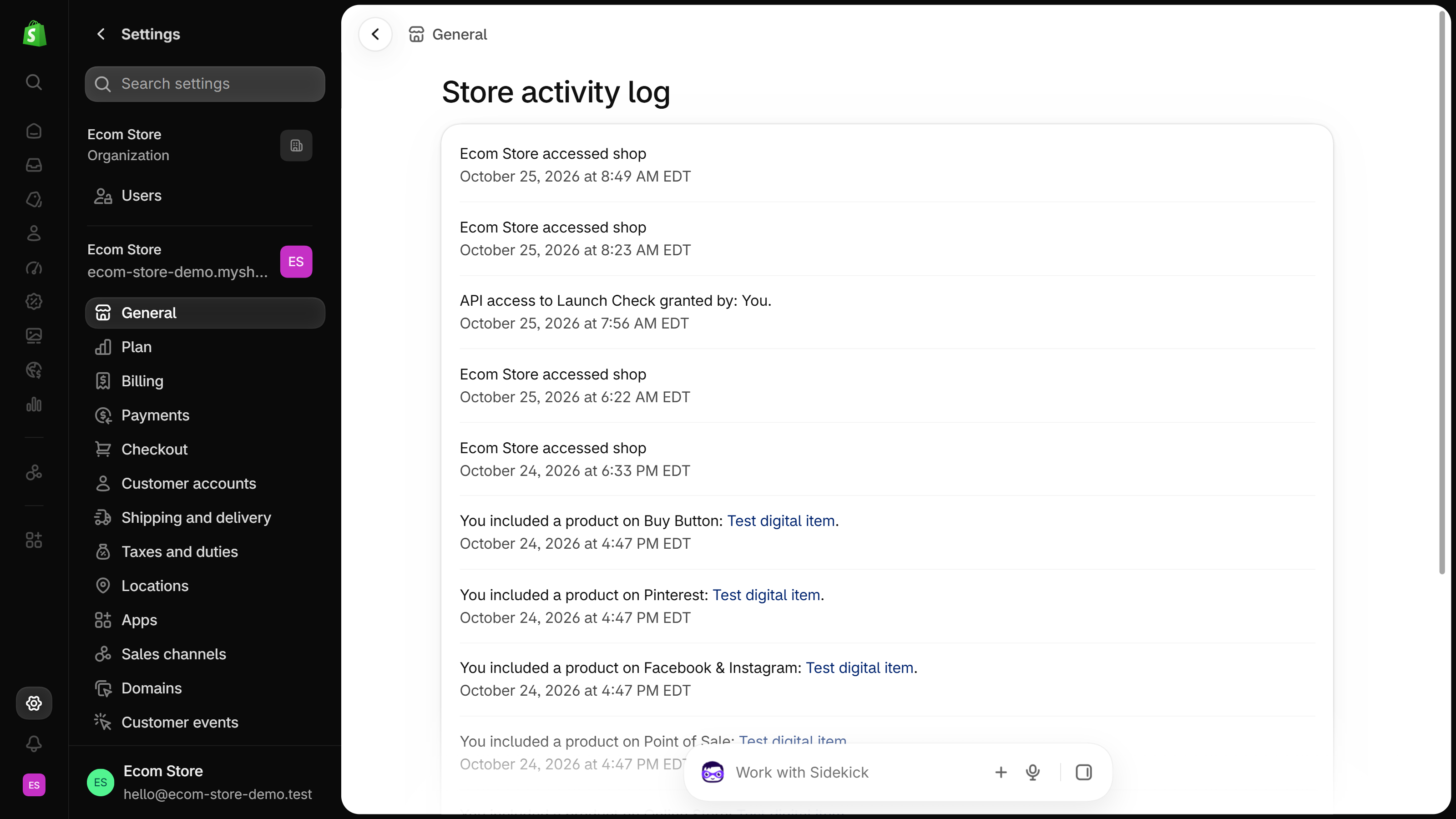Open Customers person icon in left rail
This screenshot has height=819, width=1456.
[34, 233]
